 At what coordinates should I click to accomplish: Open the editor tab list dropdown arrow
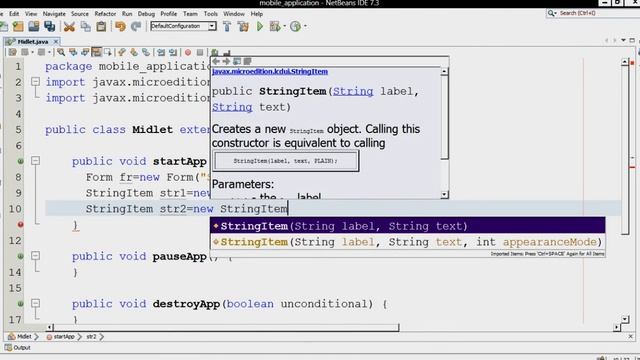click(623, 40)
